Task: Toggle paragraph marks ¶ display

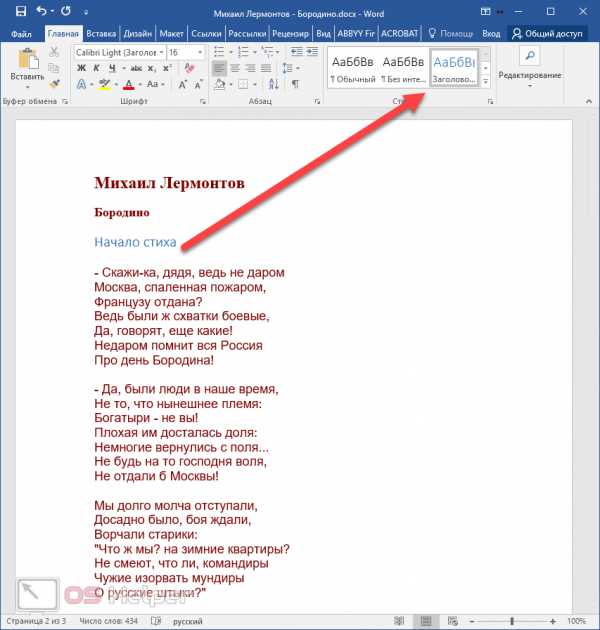Action: [295, 84]
